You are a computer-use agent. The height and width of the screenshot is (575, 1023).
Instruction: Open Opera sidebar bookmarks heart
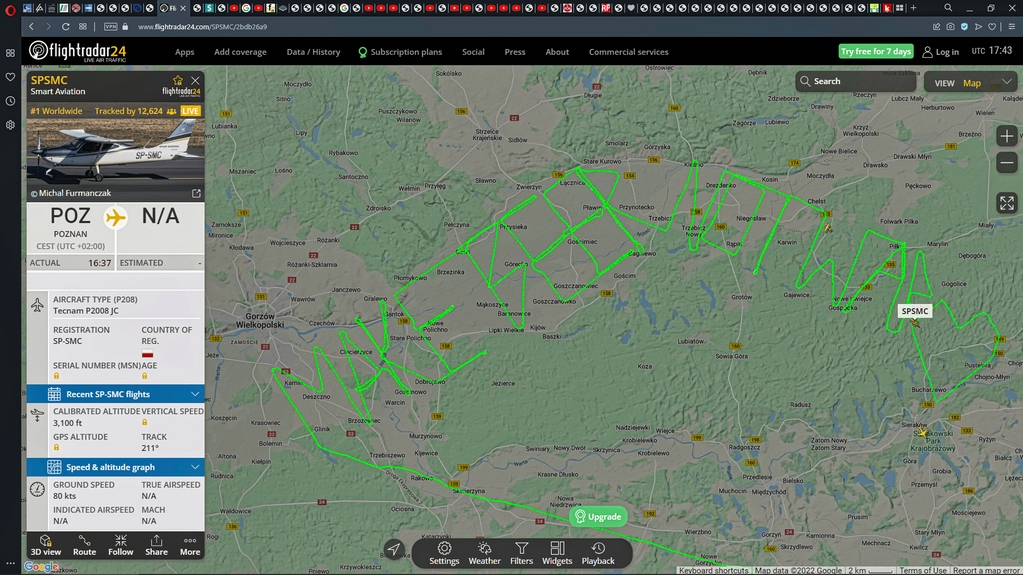click(x=10, y=77)
